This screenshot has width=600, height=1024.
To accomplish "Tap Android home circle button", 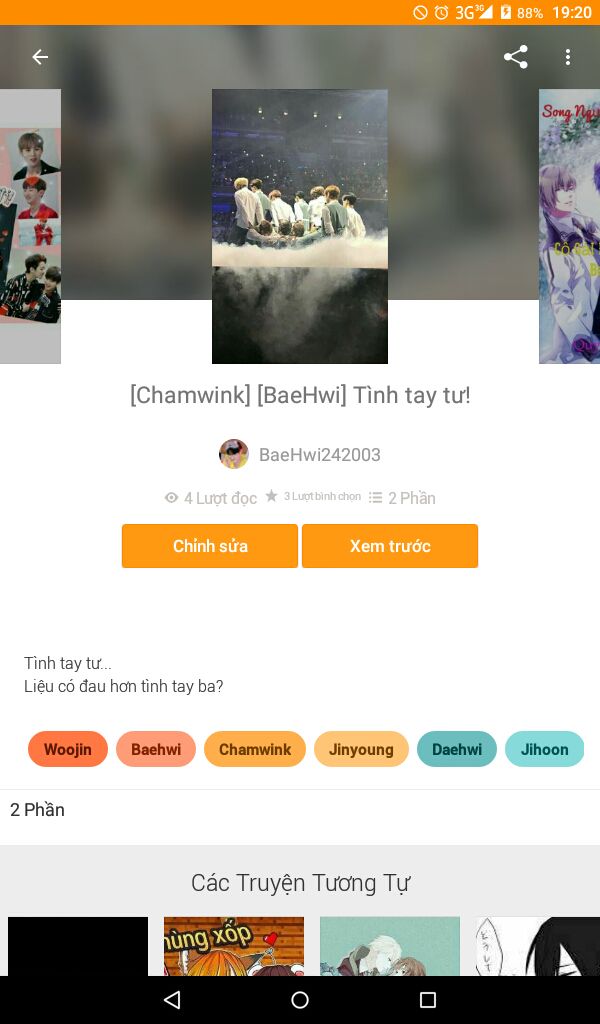I will 300,1000.
